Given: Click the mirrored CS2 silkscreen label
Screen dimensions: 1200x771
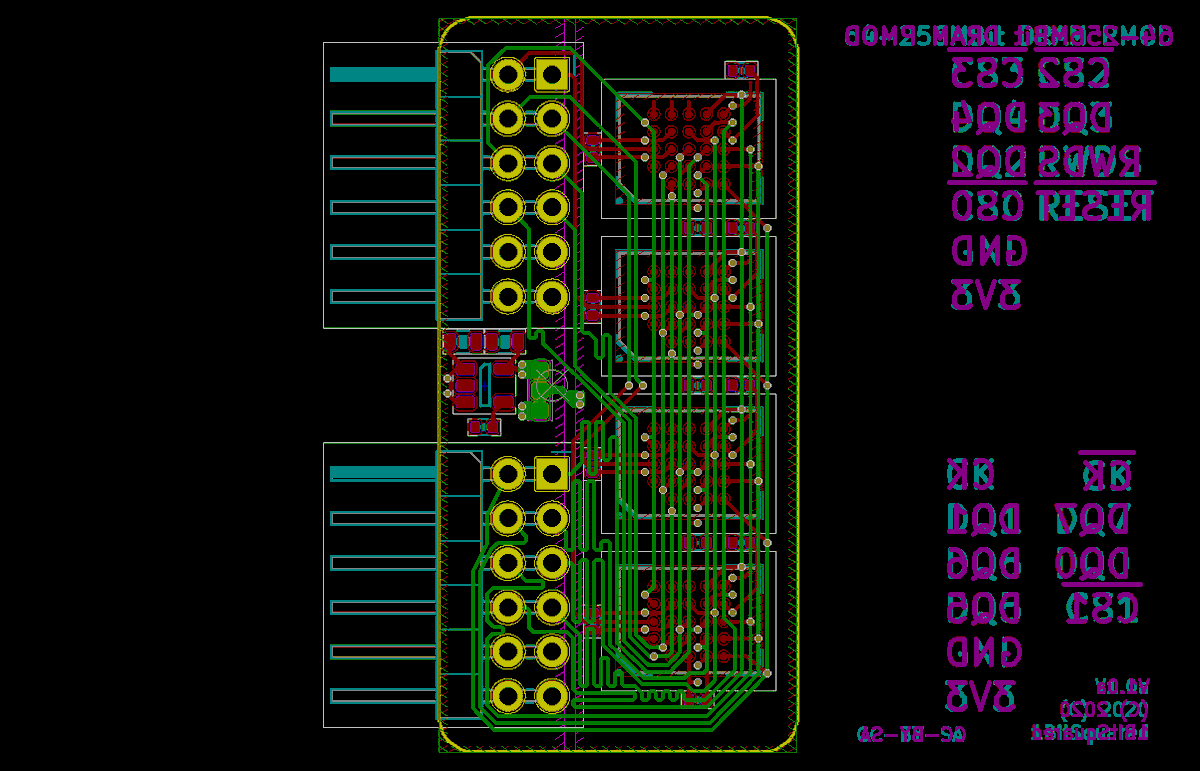Looking at the screenshot, I should [1075, 72].
